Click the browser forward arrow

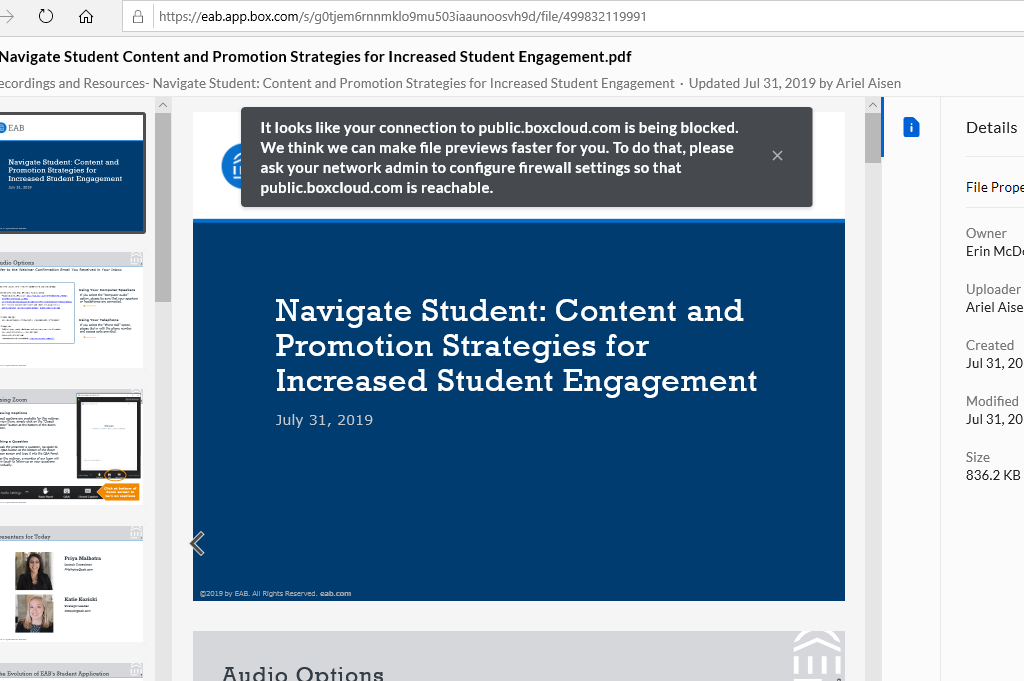(7, 16)
